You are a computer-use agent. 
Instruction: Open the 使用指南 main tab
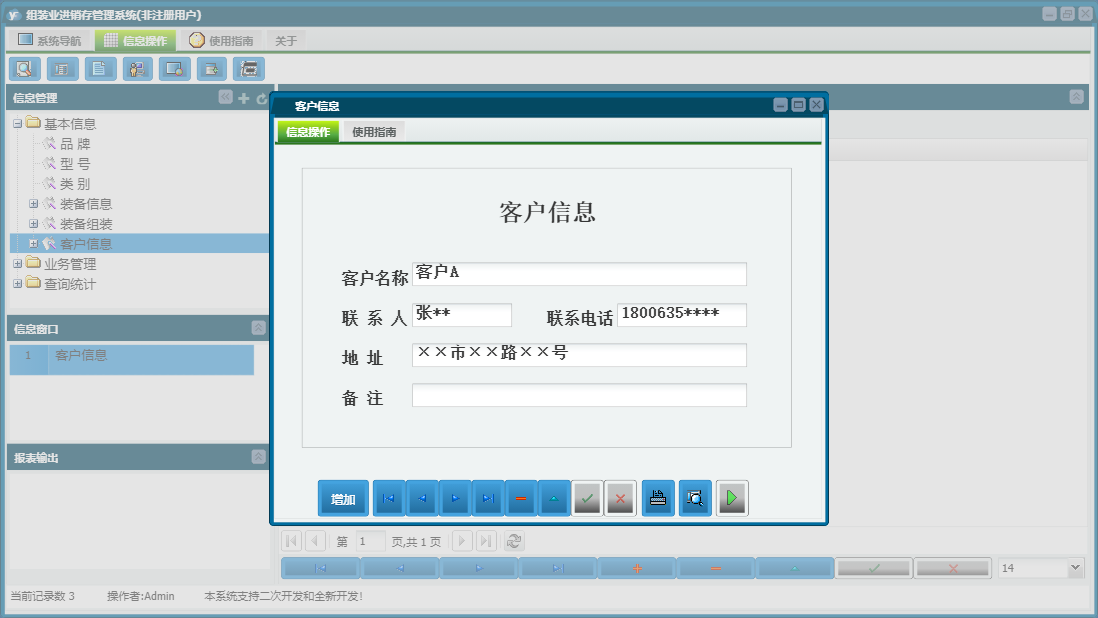click(x=221, y=41)
